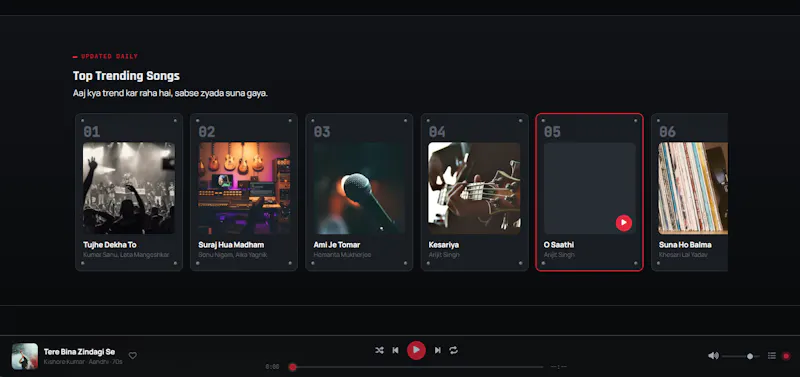800x377 pixels.
Task: Open Kesariya guitar cover image
Action: tap(474, 188)
